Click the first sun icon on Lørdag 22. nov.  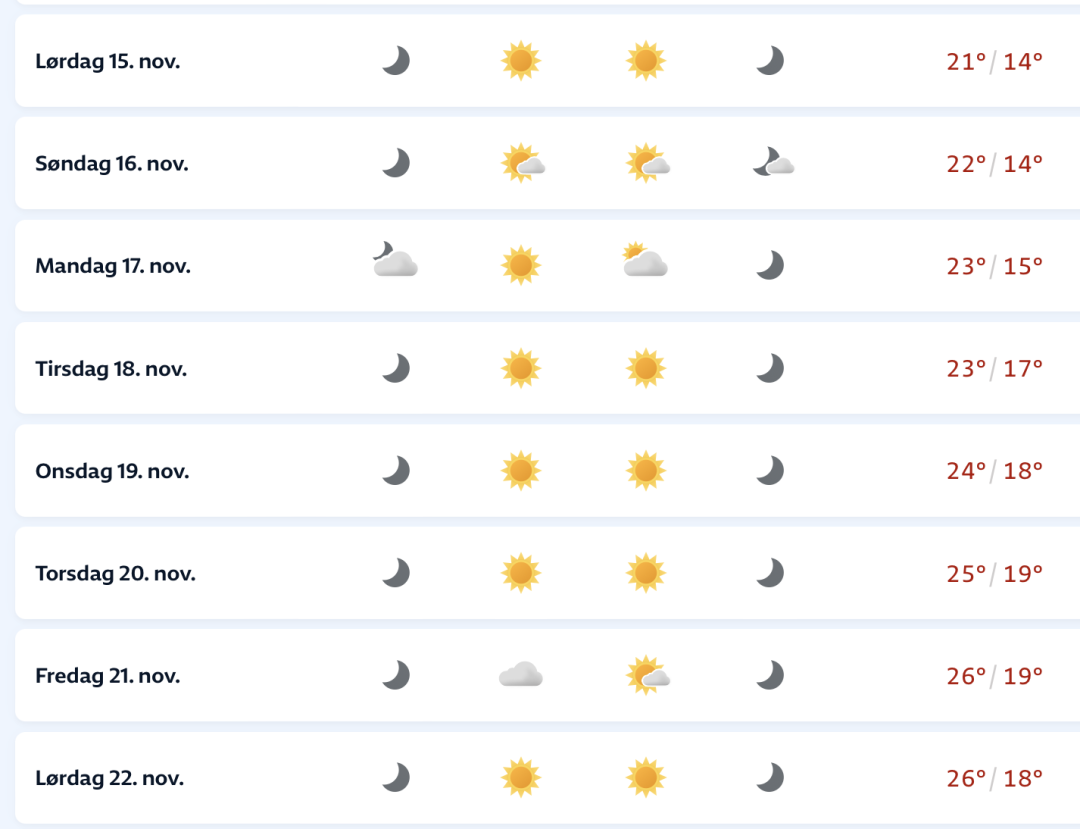(x=520, y=777)
